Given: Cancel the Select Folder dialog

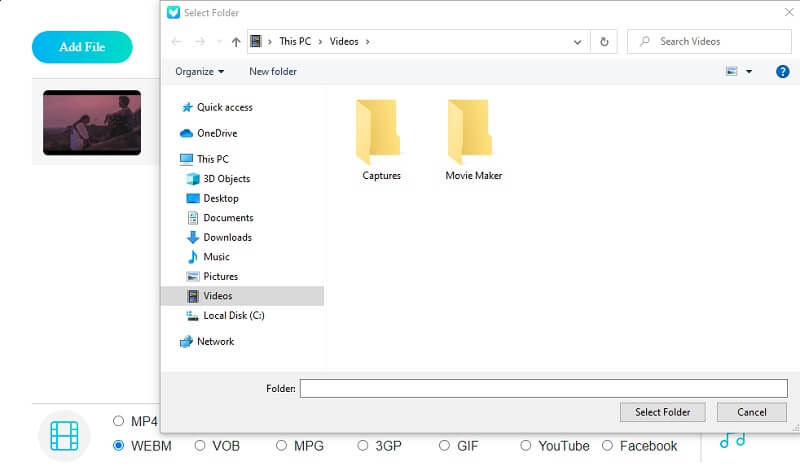Looking at the screenshot, I should (752, 412).
